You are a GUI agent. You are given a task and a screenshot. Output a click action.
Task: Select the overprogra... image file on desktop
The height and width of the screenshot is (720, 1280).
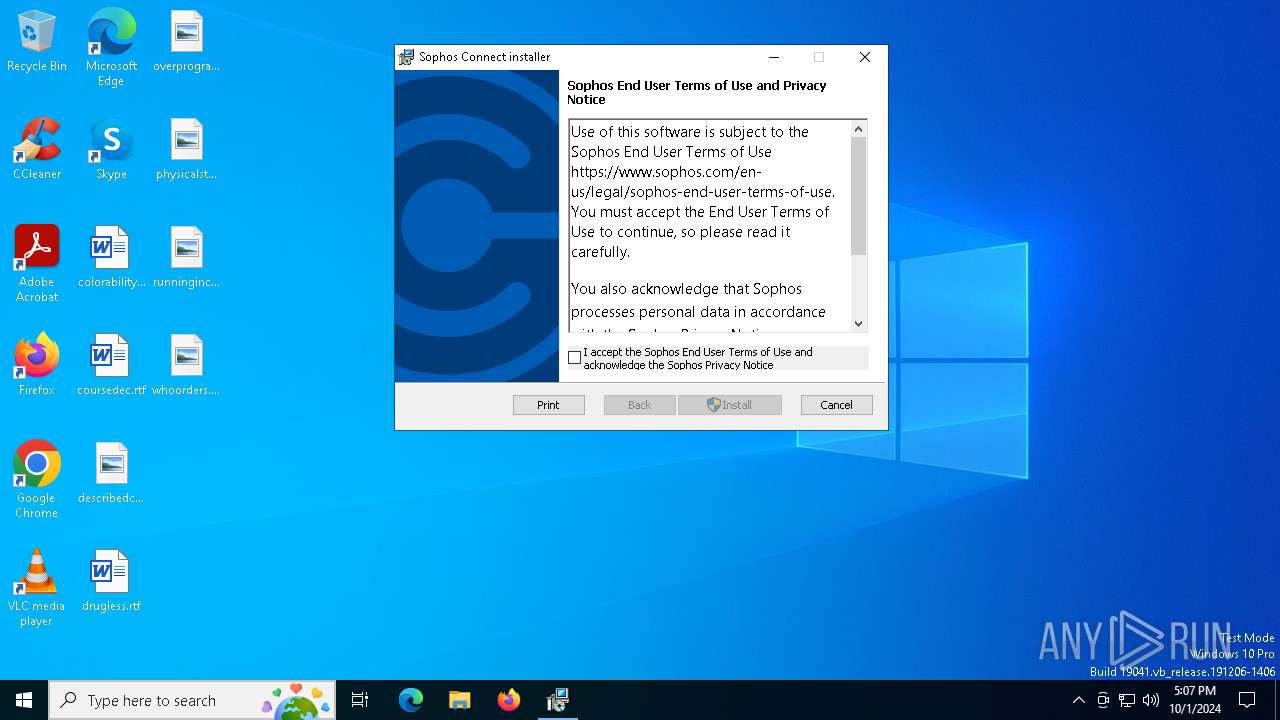click(x=186, y=42)
